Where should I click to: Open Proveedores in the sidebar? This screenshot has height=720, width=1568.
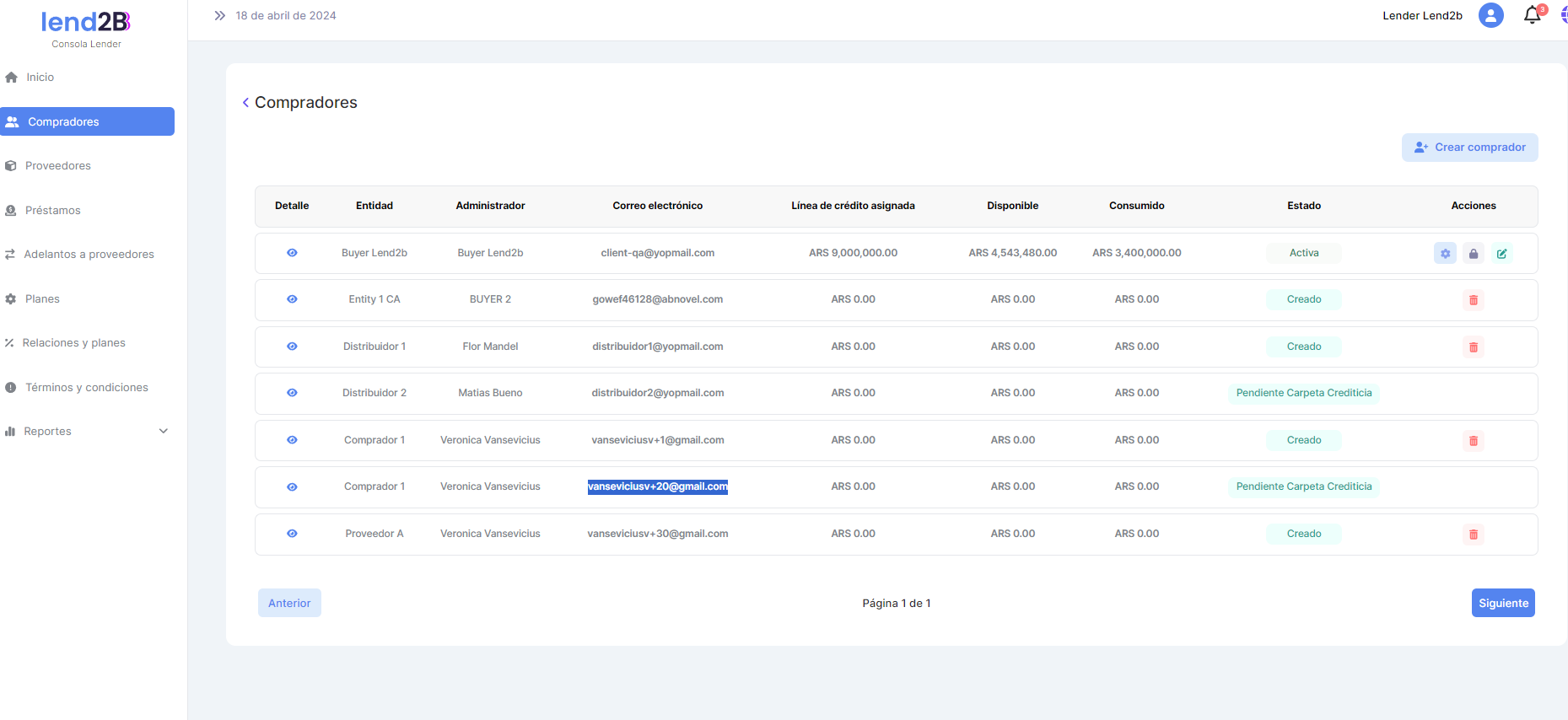(57, 166)
